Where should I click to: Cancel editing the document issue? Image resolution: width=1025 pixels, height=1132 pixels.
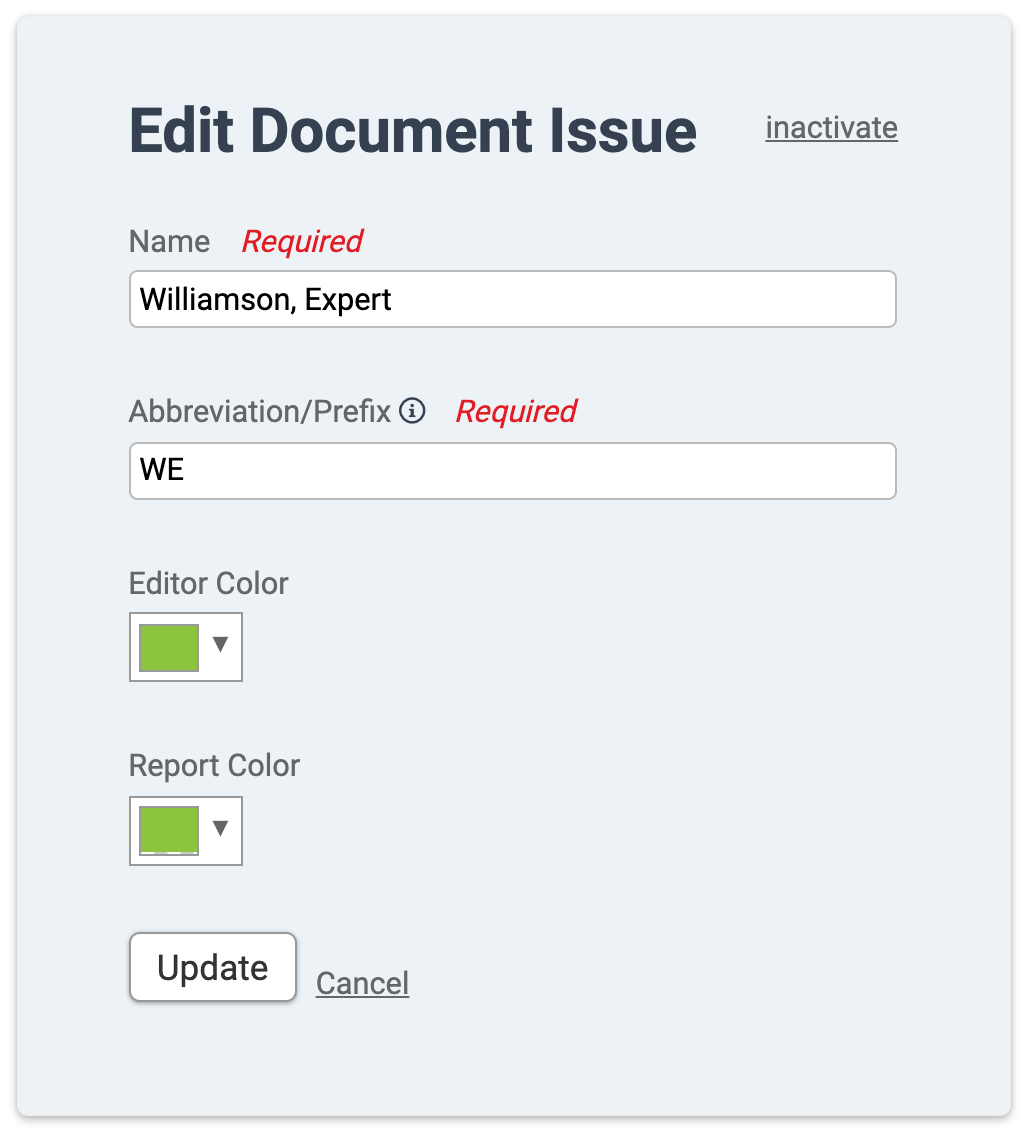click(362, 983)
